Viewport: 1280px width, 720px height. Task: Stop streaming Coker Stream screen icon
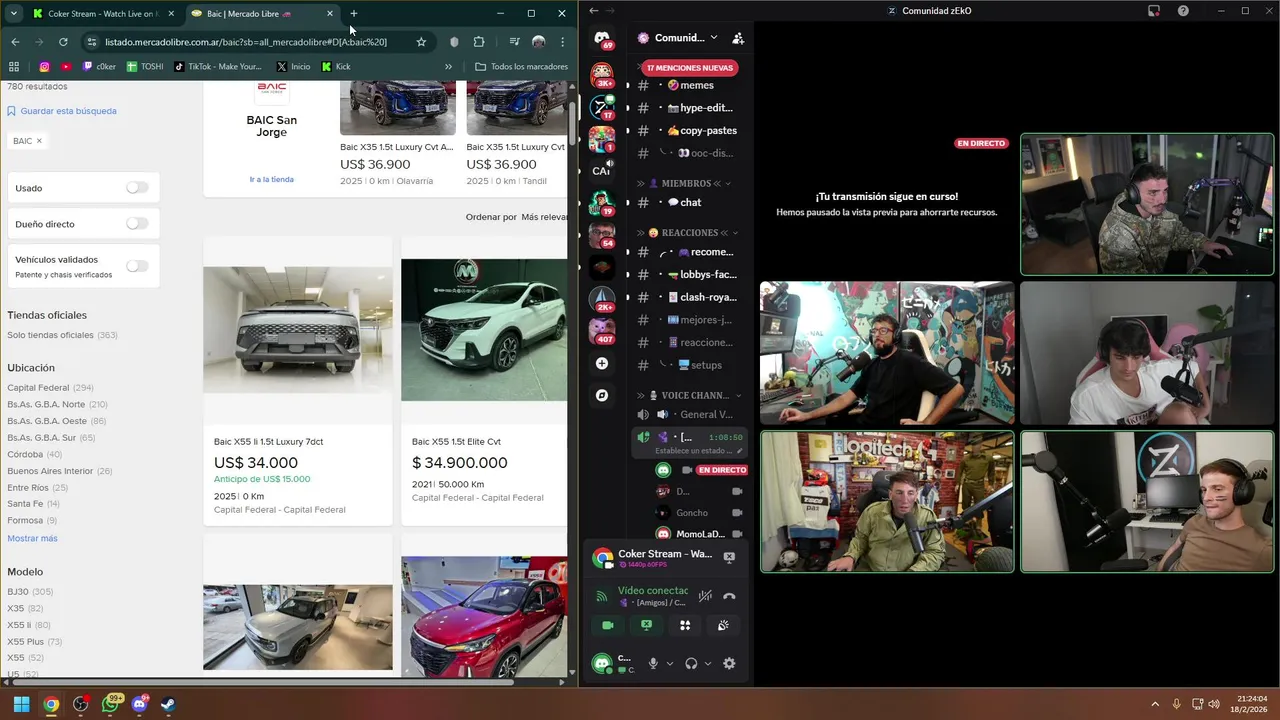729,557
